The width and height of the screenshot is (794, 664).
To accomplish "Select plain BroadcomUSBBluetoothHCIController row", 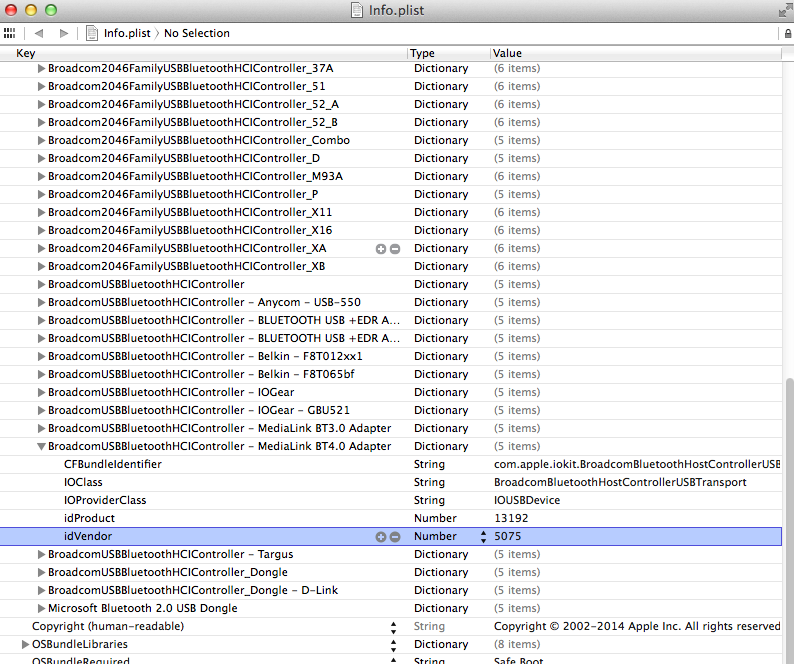I will pos(146,284).
